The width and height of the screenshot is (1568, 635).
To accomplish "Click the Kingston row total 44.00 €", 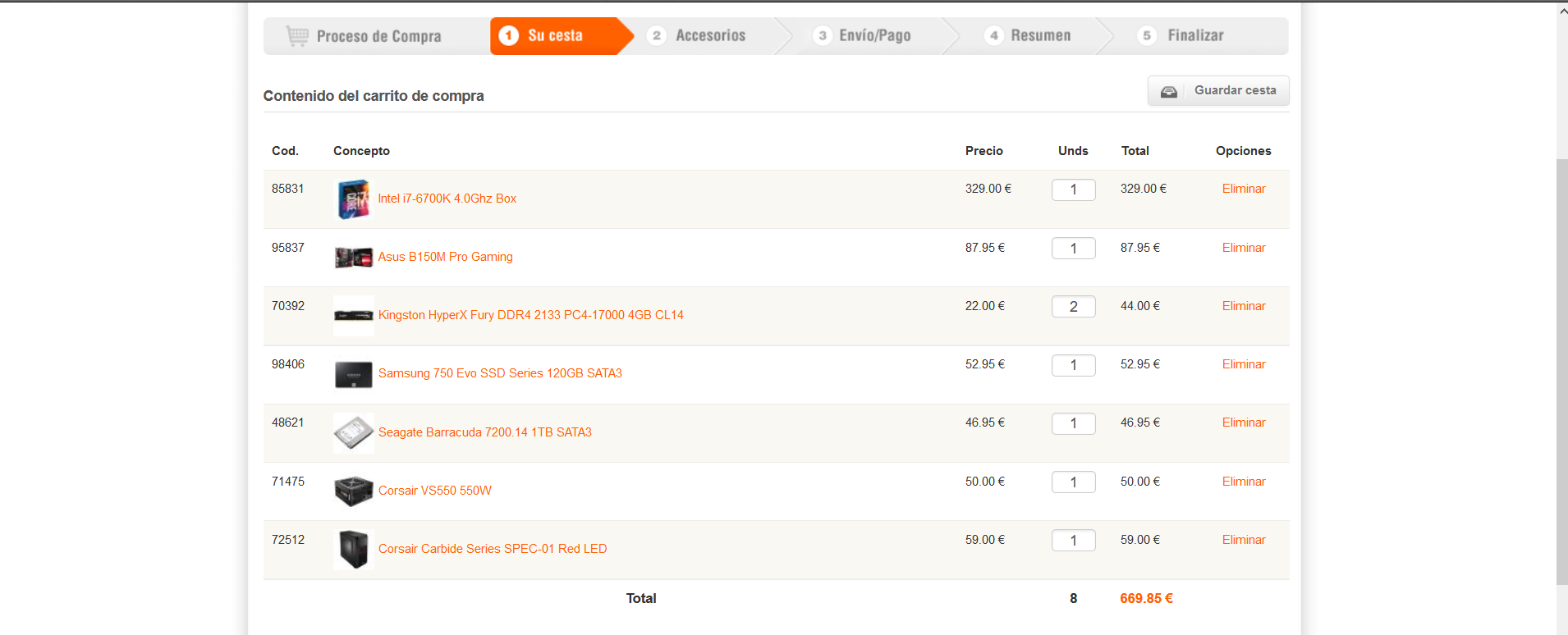I will point(1140,306).
